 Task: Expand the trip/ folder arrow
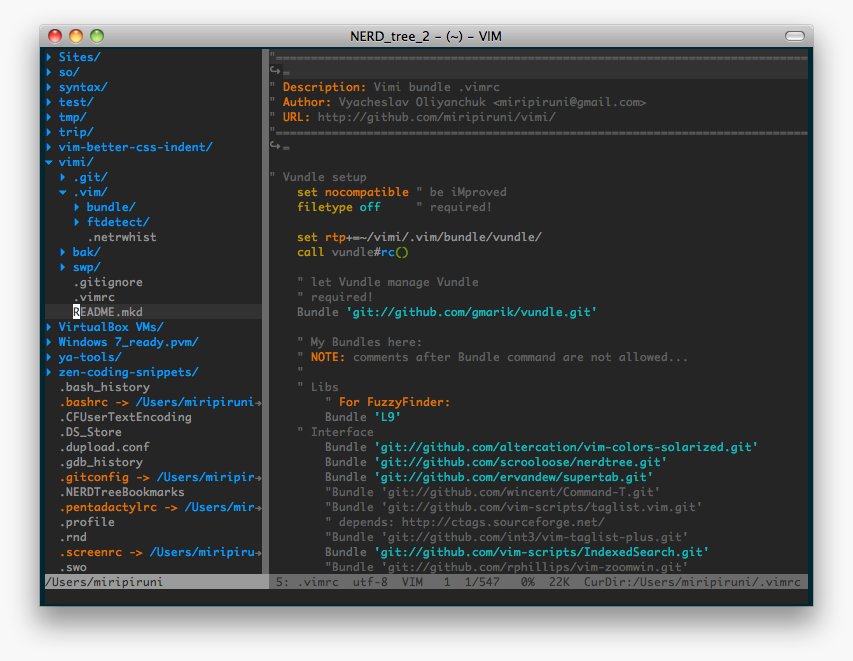point(49,132)
